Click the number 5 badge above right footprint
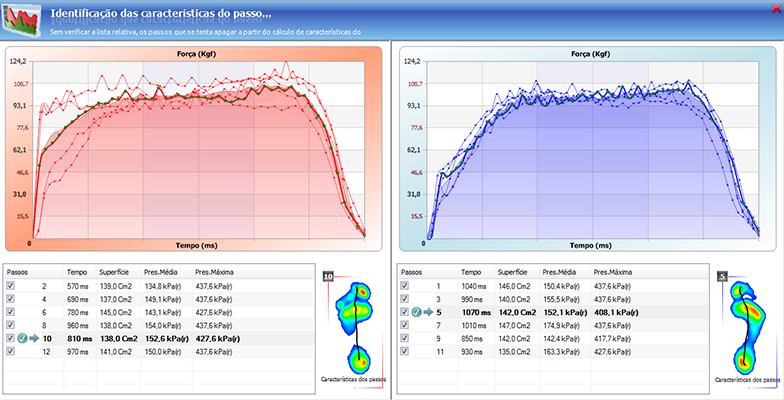This screenshot has height=400, width=784. coord(723,275)
